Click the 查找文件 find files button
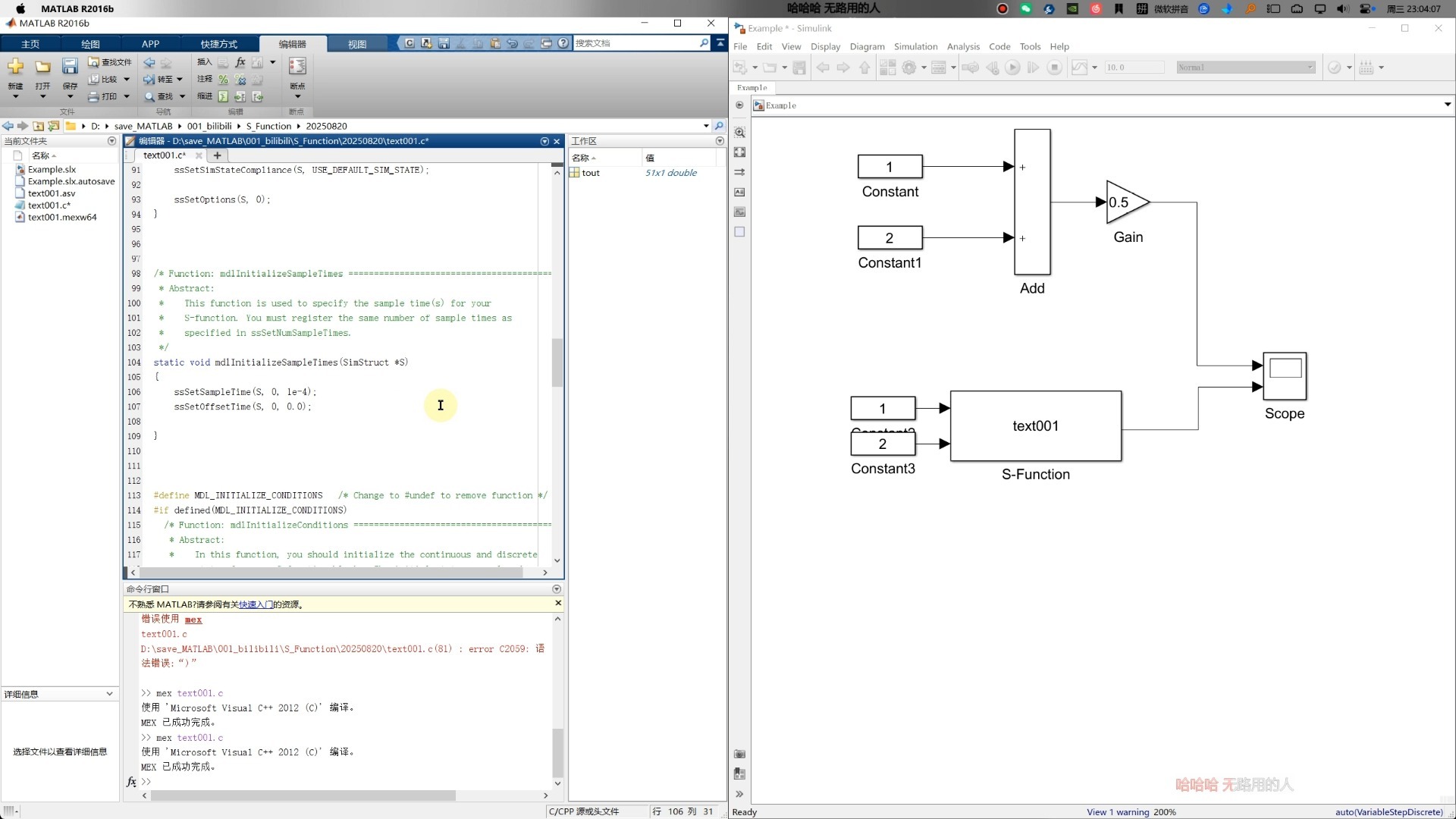The height and width of the screenshot is (819, 1456). pyautogui.click(x=110, y=62)
